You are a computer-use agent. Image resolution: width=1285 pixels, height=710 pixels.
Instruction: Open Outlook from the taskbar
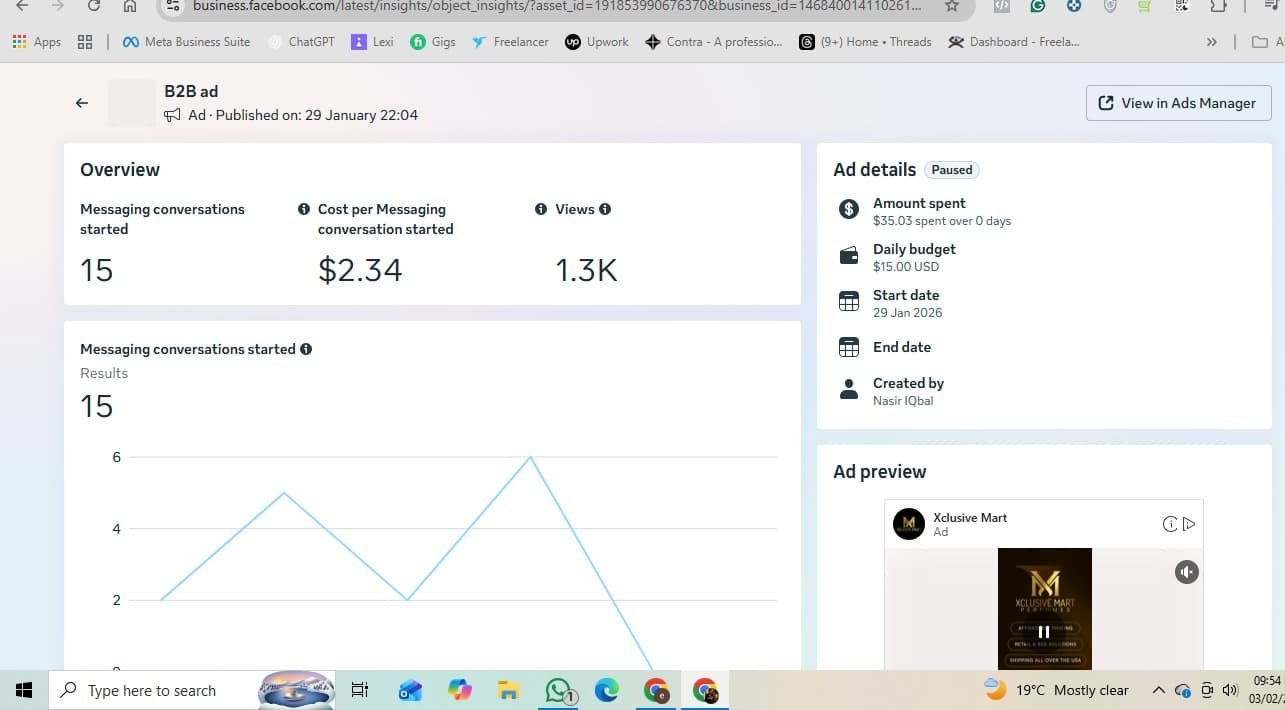pos(411,690)
